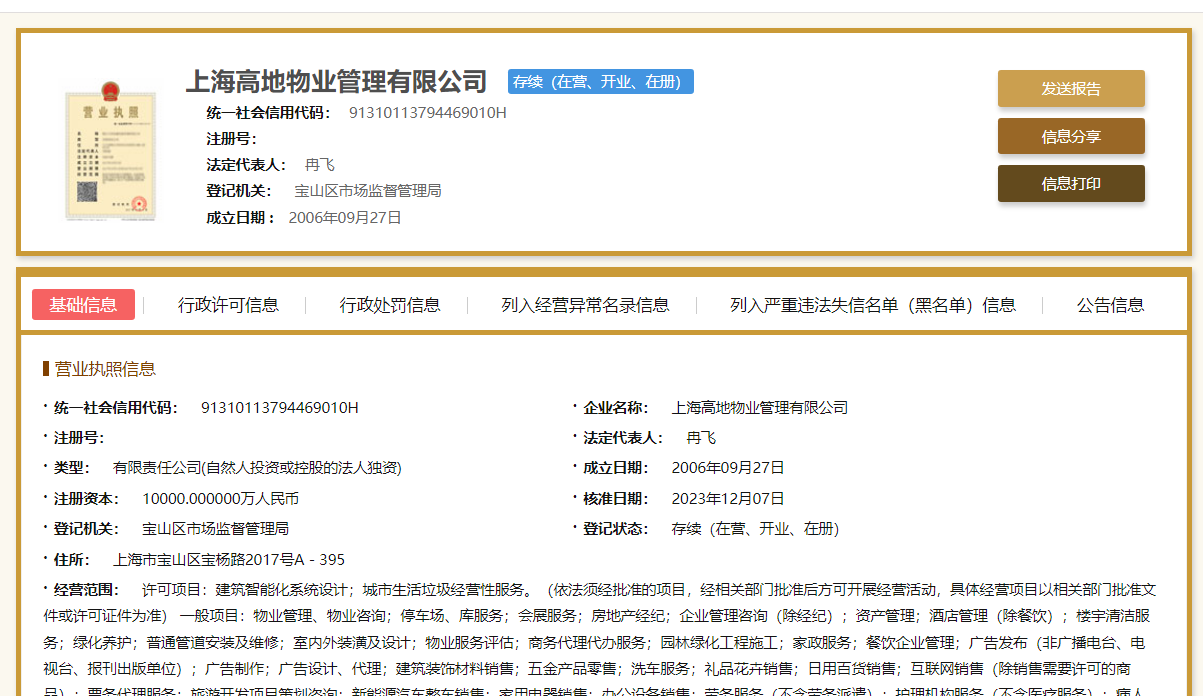Open the 列入严重违法失信名单（黑名单）信息 tab
This screenshot has height=696, width=1203.
pos(872,305)
